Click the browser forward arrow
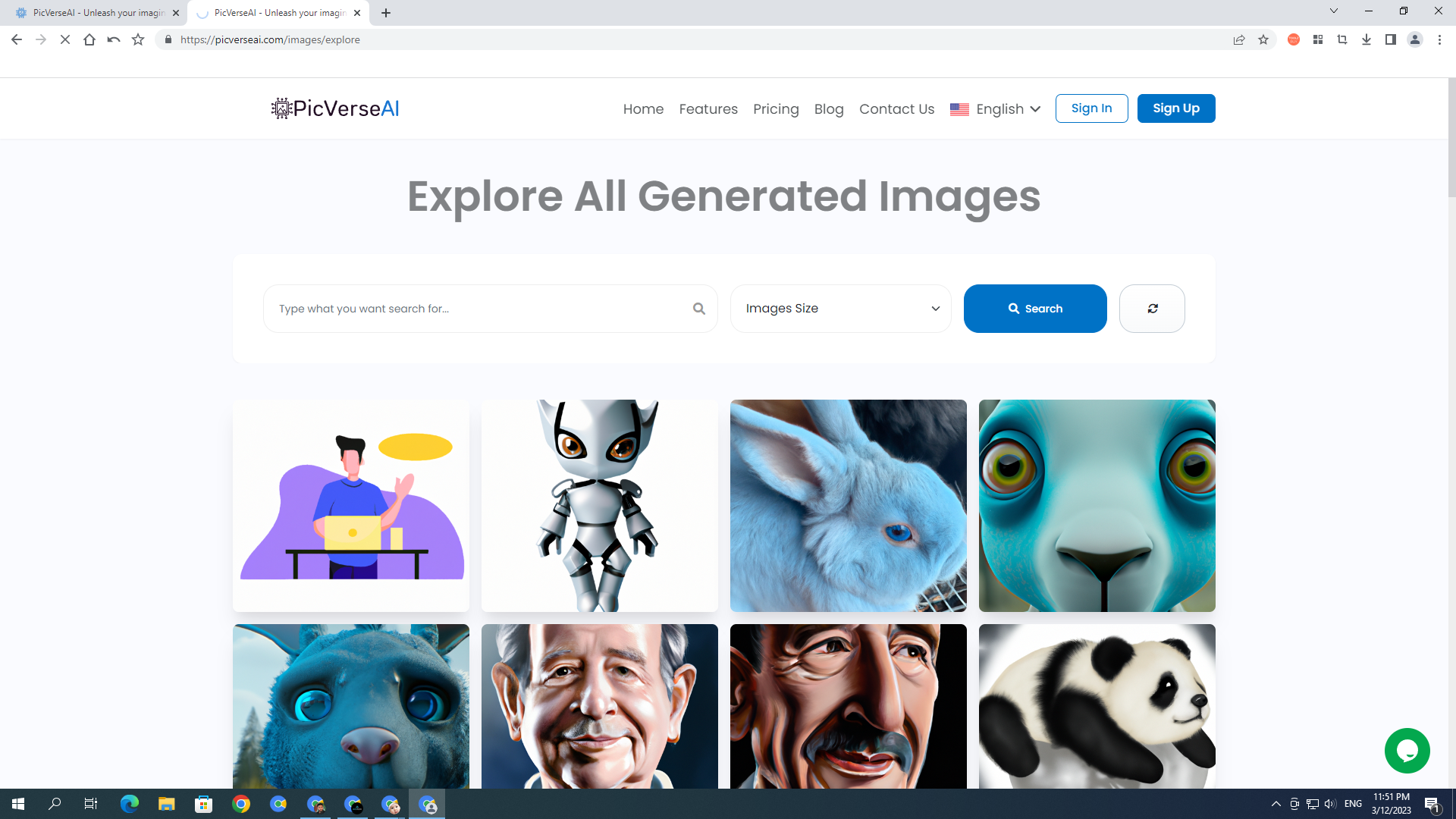Viewport: 1456px width, 819px height. click(41, 39)
